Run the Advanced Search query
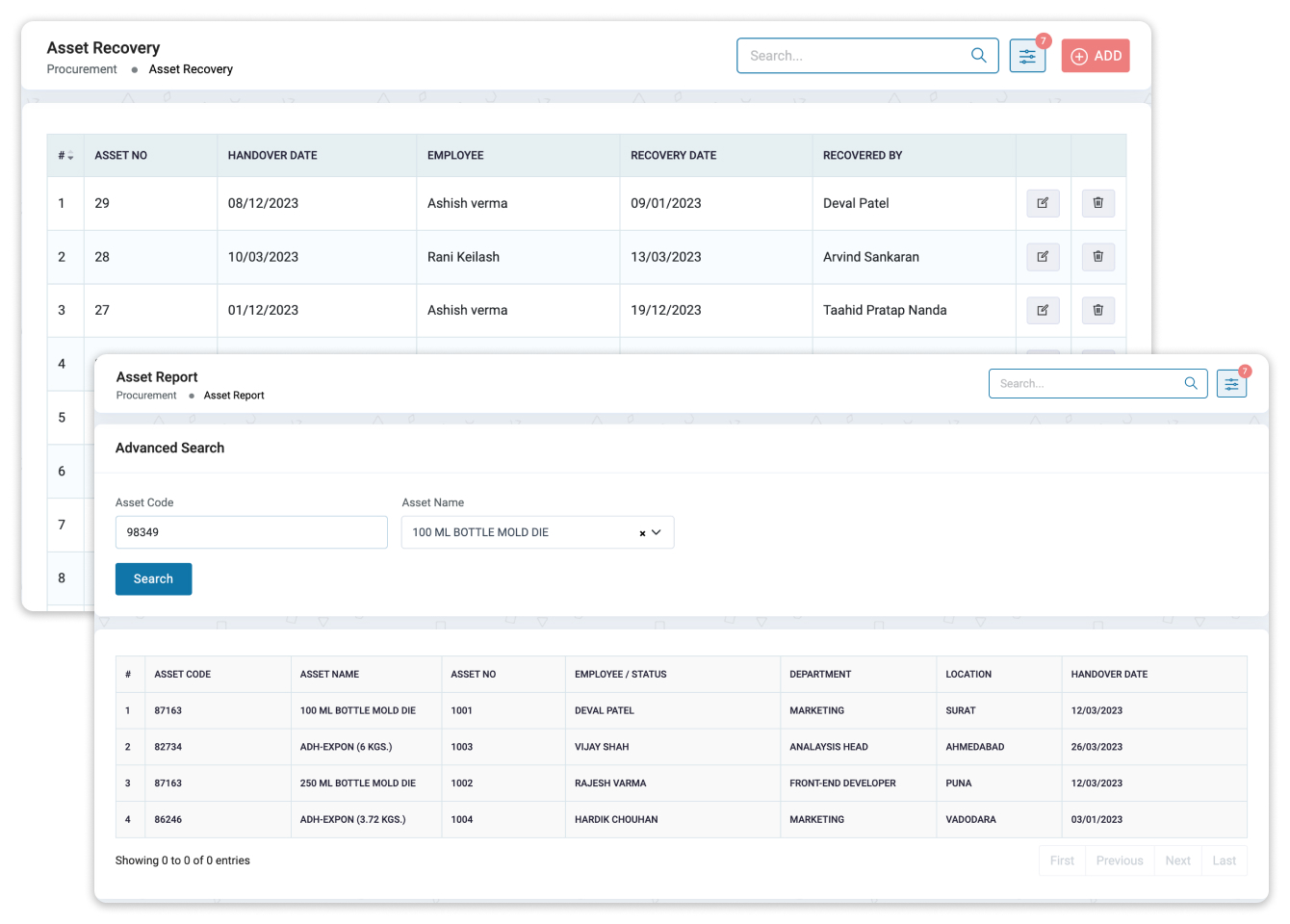Screen dimensions: 1290x924 pos(153,578)
